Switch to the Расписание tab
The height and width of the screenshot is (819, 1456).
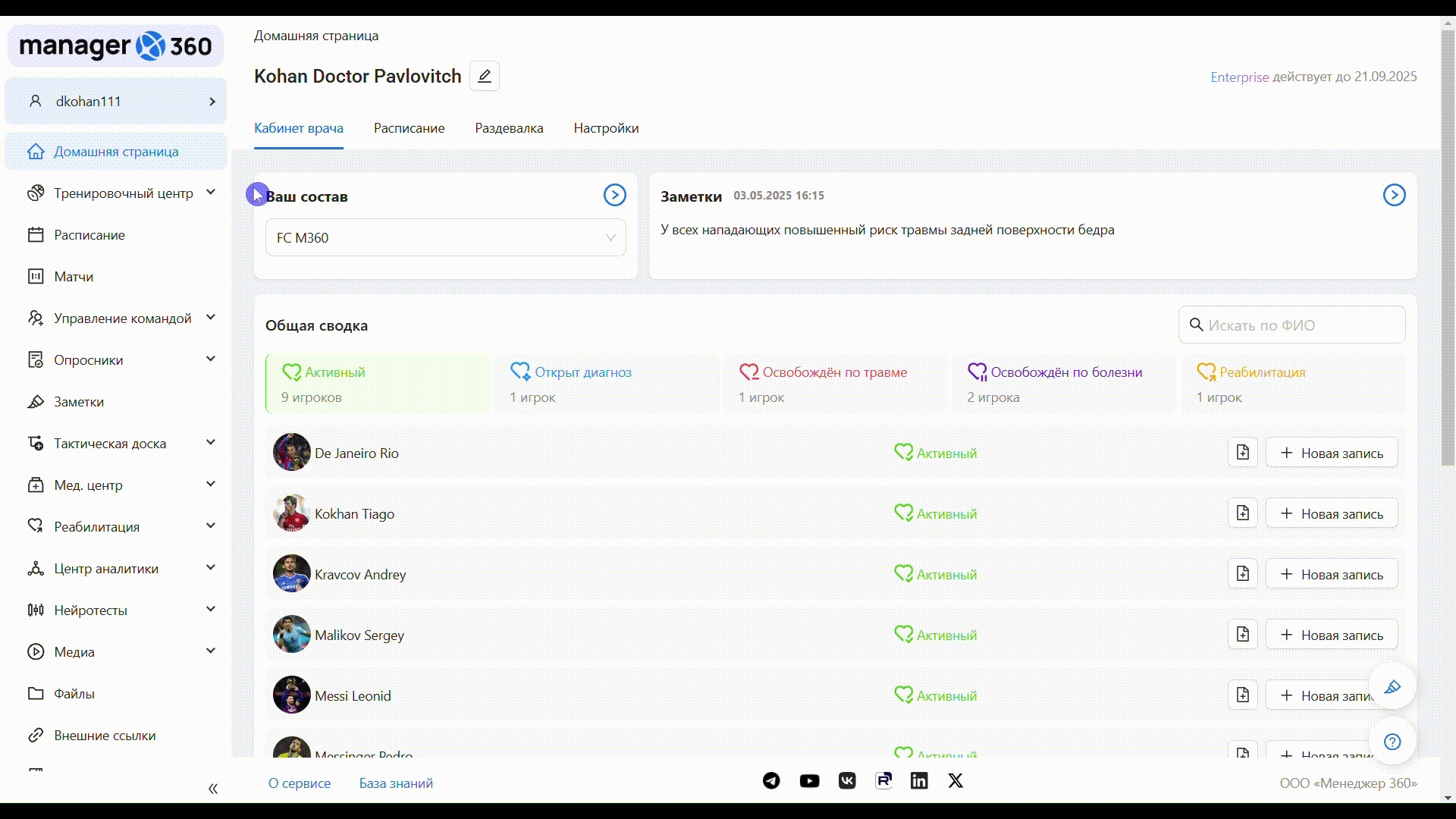click(x=409, y=128)
